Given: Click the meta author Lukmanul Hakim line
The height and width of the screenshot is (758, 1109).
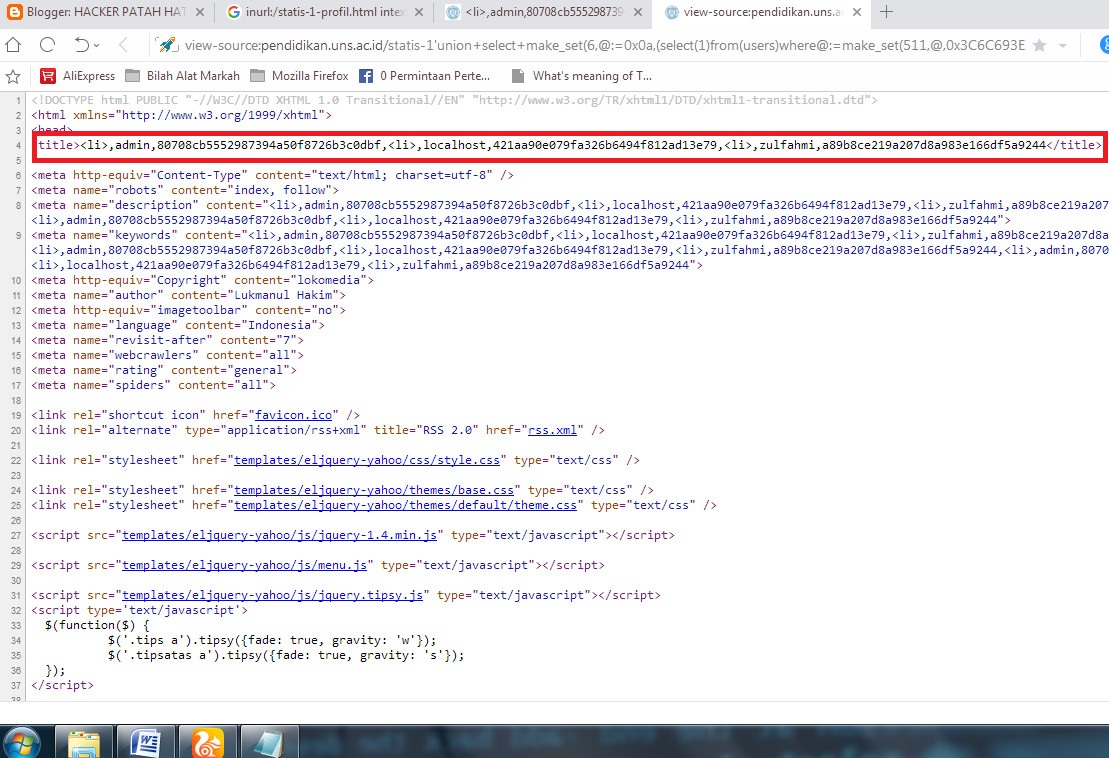Looking at the screenshot, I should tap(188, 295).
